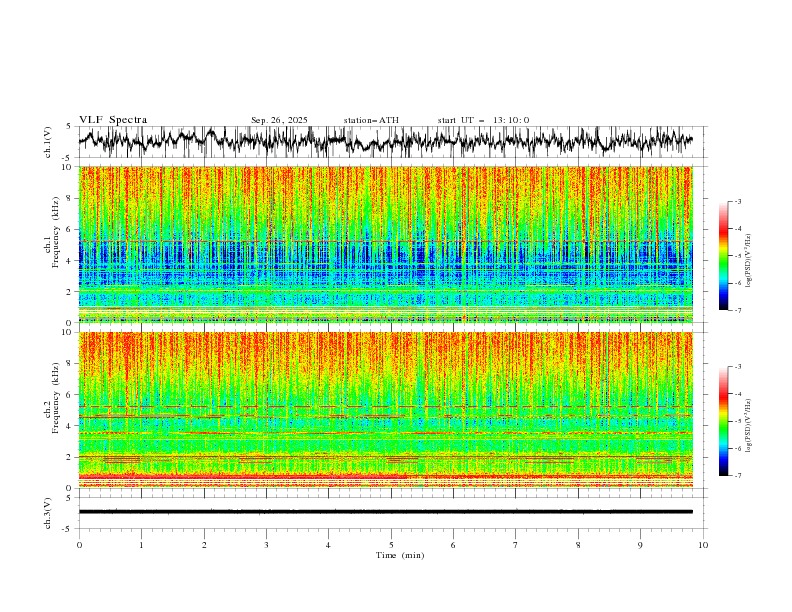This screenshot has width=792, height=612.
Task: Click tick label "1" on the Time axis
Action: (141, 545)
